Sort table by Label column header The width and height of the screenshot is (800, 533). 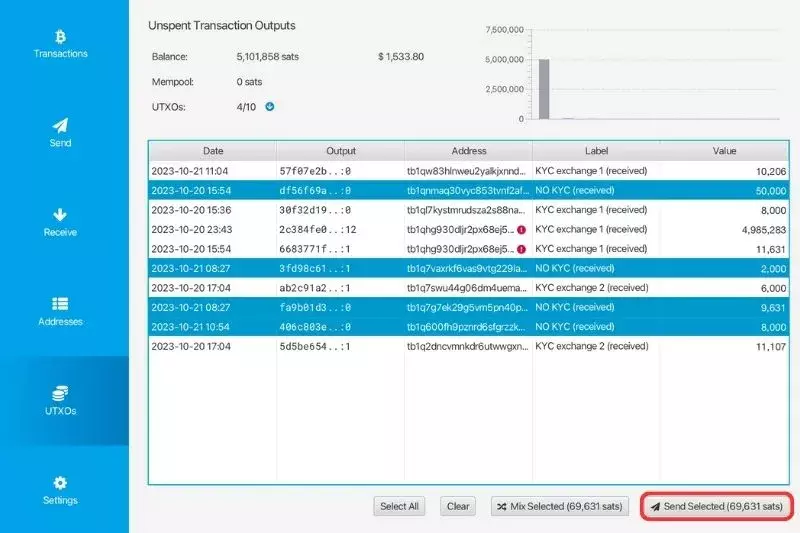596,151
